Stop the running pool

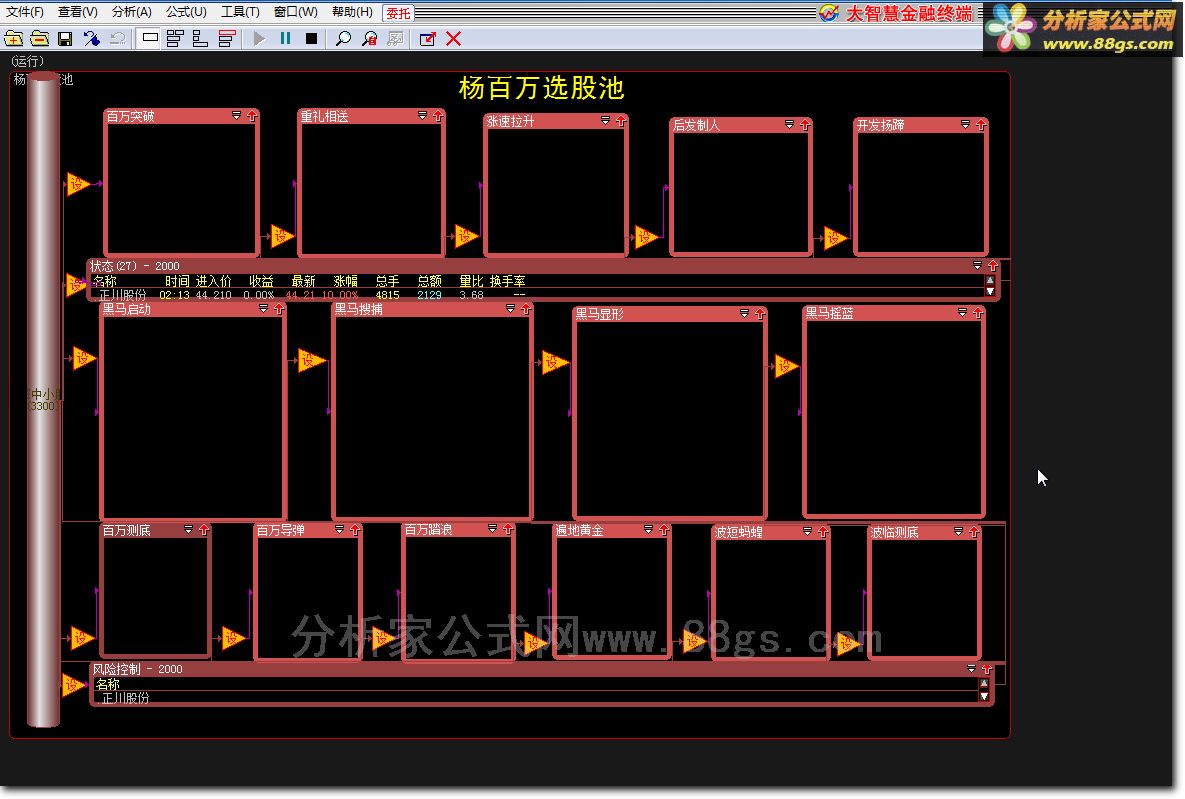[311, 39]
